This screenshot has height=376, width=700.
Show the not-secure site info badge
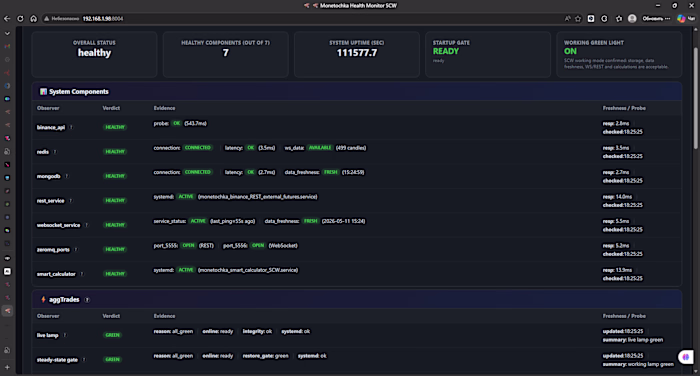click(x=61, y=19)
